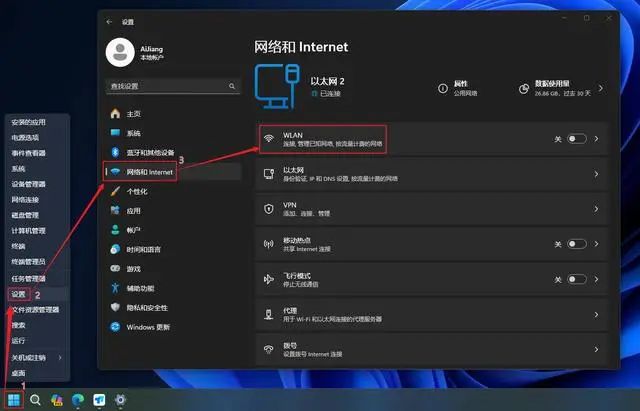Open Windows 更新 update settings
Viewport: 640px width, 411px height.
point(148,327)
